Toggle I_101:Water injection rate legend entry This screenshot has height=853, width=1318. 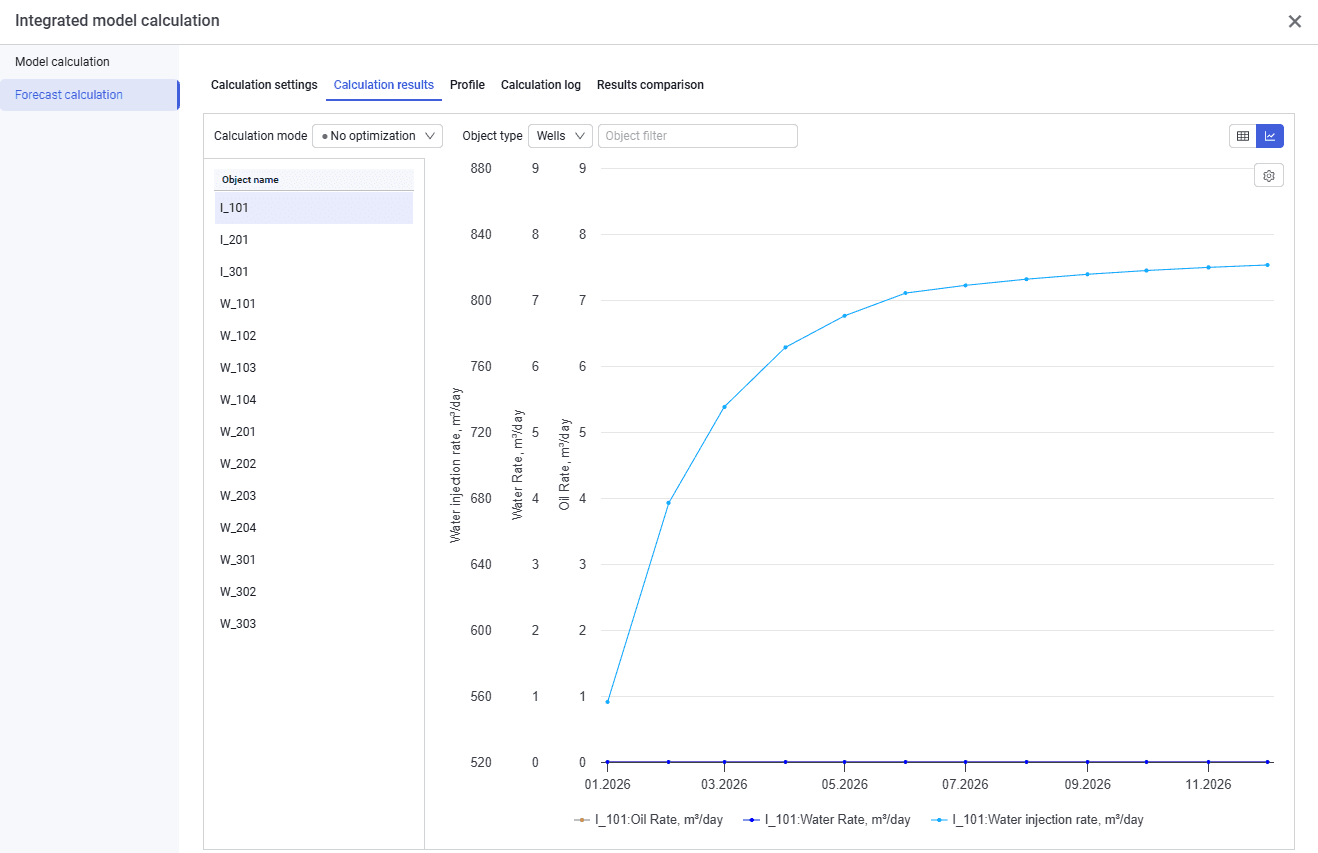[x=1037, y=820]
